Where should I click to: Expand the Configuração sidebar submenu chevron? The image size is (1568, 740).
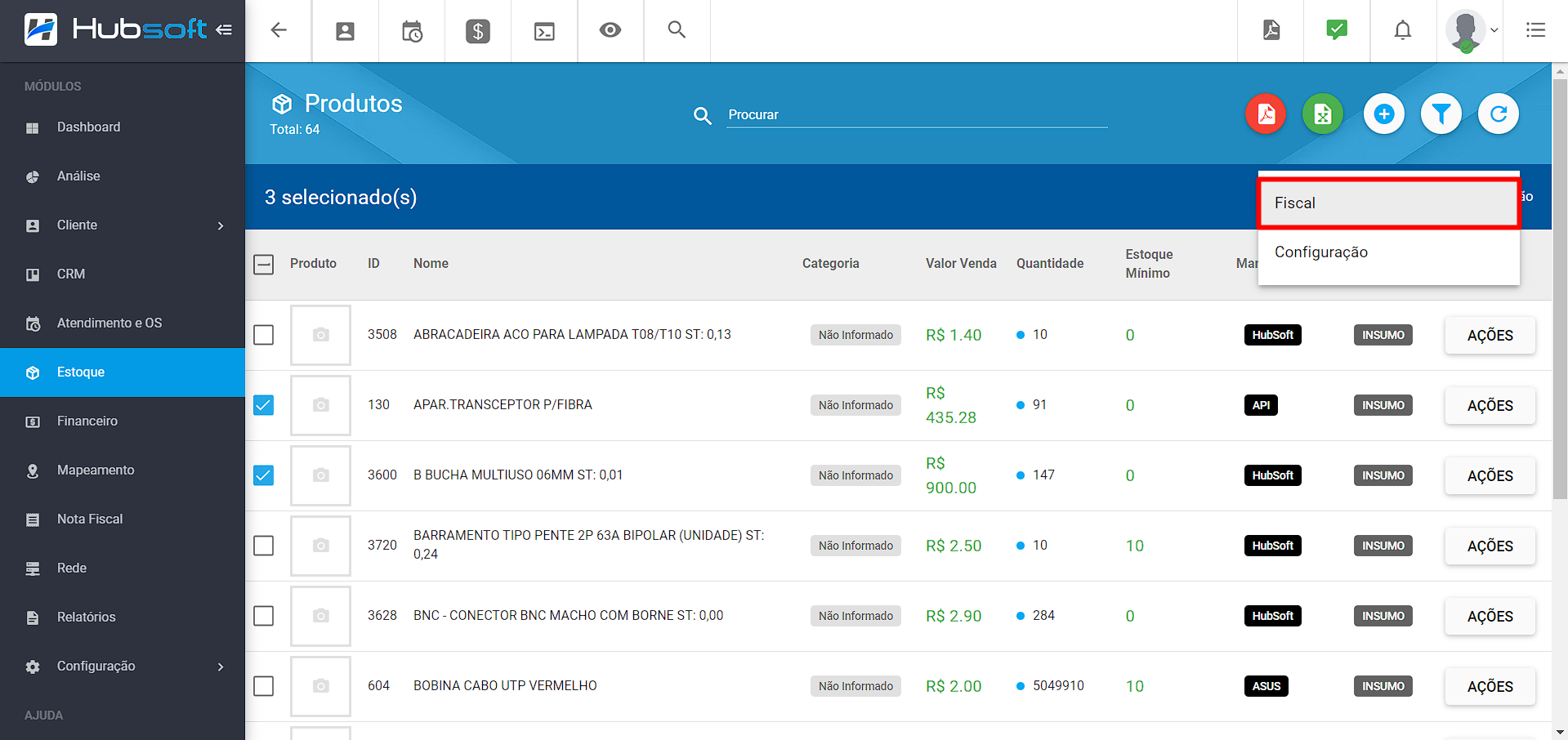(221, 666)
